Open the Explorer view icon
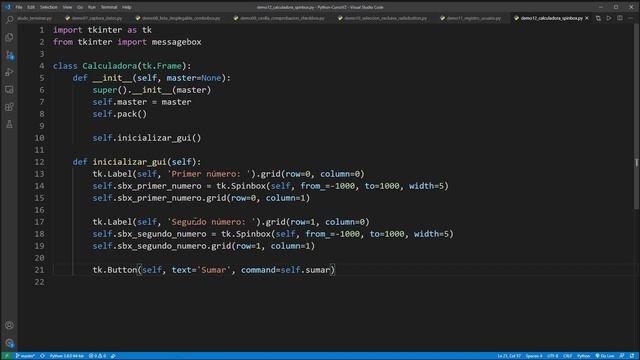Image resolution: width=640 pixels, height=360 pixels. tap(9, 37)
